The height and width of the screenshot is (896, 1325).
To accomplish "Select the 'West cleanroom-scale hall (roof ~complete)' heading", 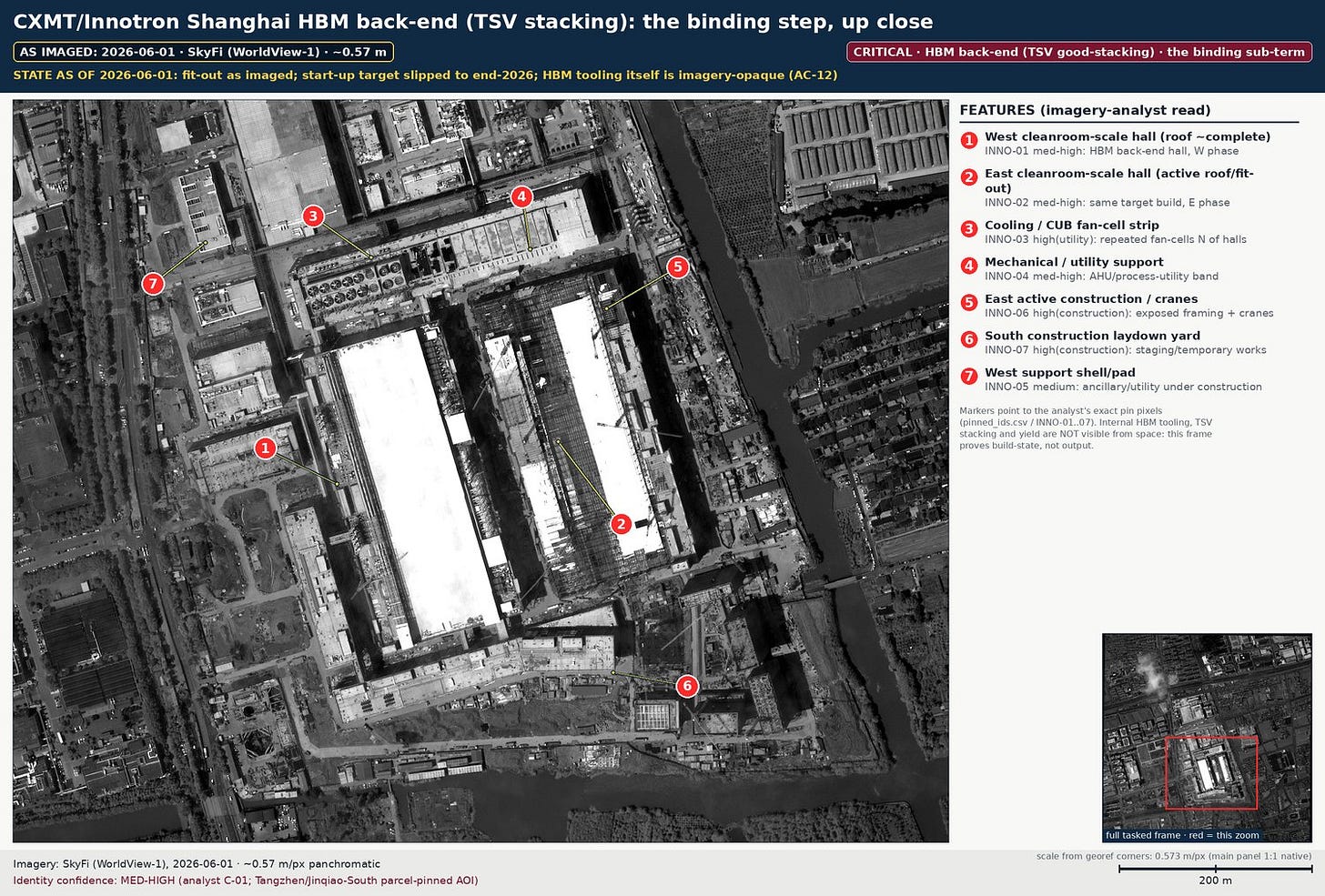I will click(1128, 136).
